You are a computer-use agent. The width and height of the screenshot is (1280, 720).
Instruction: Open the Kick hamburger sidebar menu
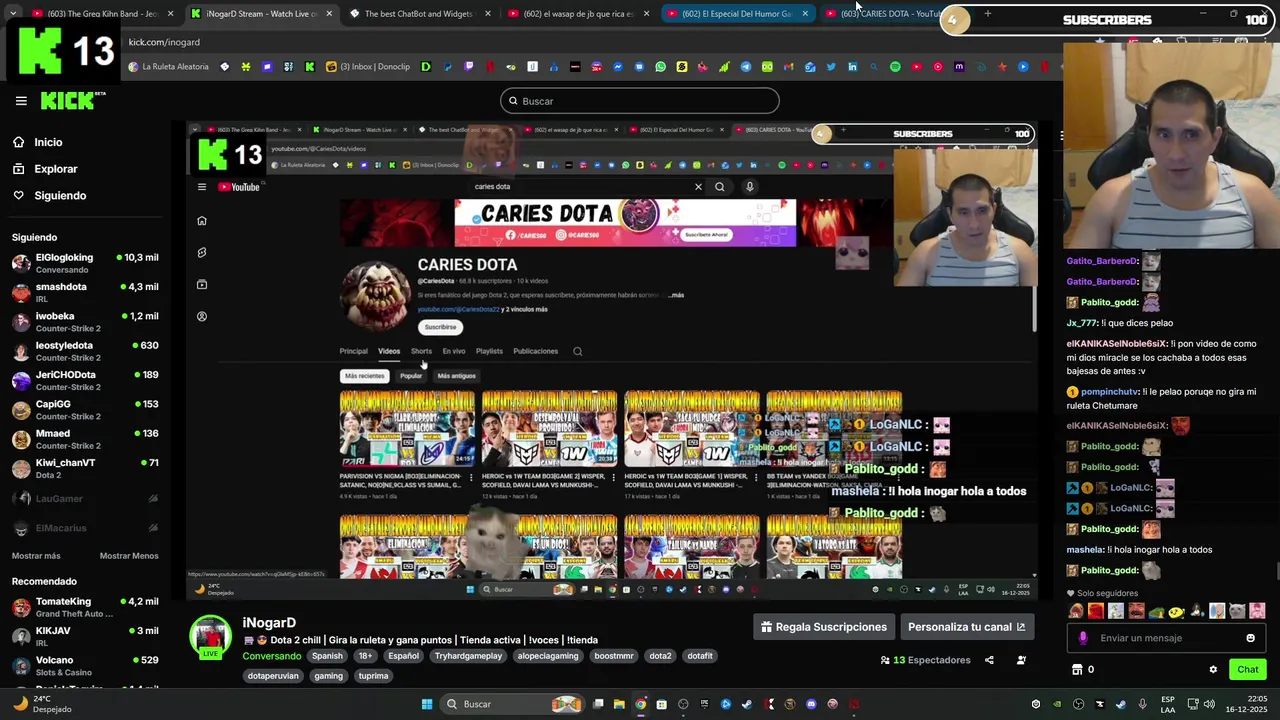(21, 101)
